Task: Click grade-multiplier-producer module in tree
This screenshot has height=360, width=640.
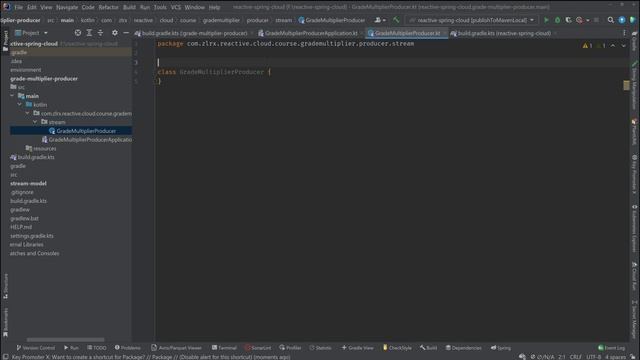Action: [x=44, y=78]
